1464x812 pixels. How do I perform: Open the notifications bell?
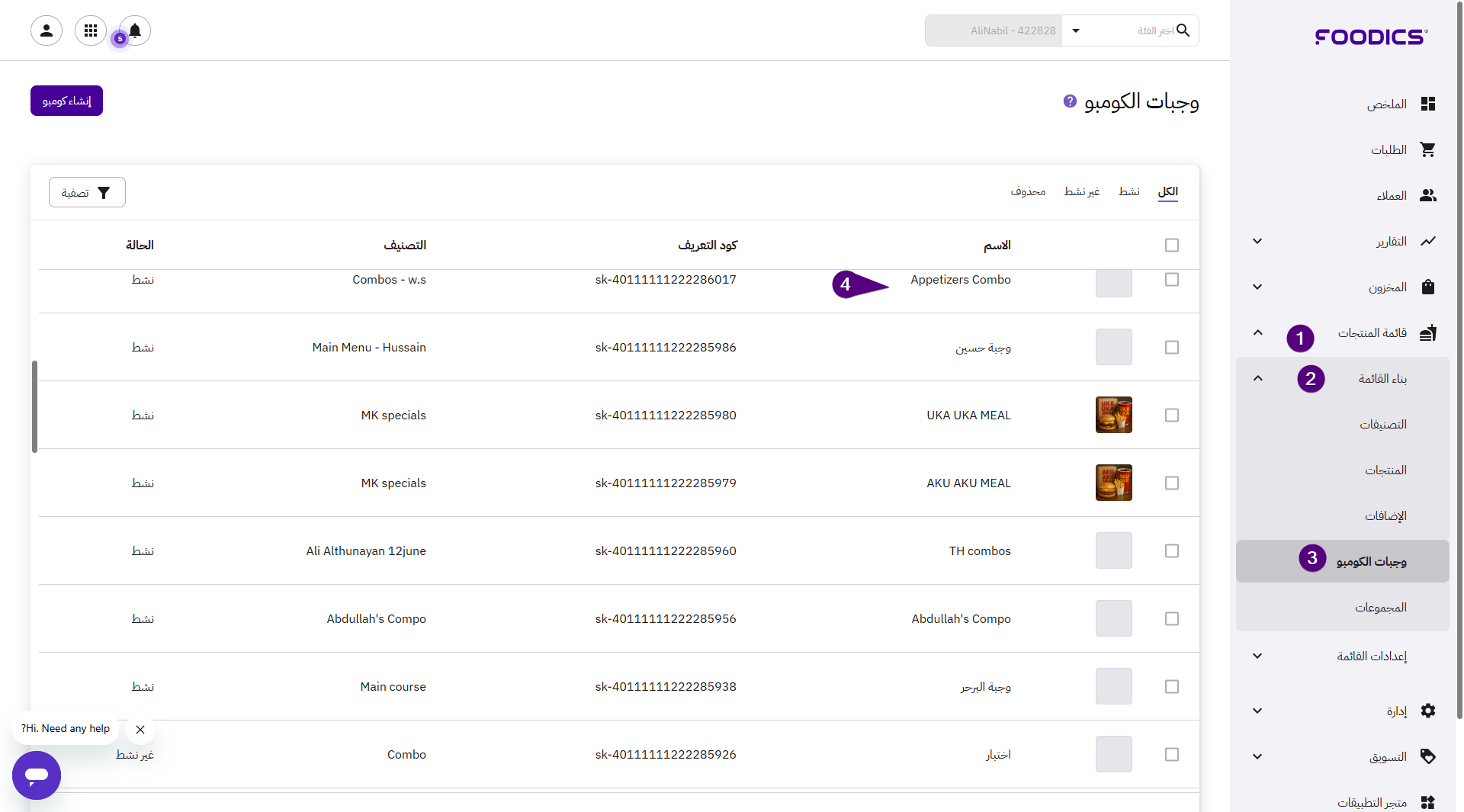[135, 30]
